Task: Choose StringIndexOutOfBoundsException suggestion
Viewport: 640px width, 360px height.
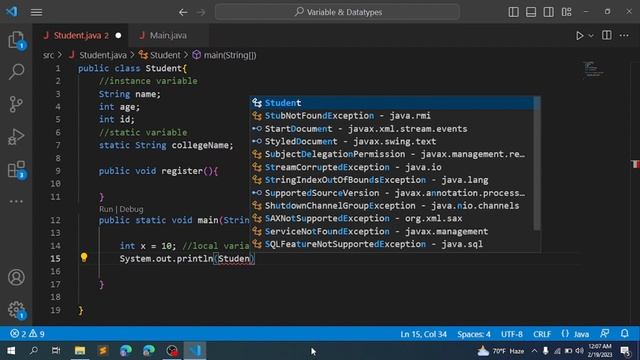Action: point(392,180)
